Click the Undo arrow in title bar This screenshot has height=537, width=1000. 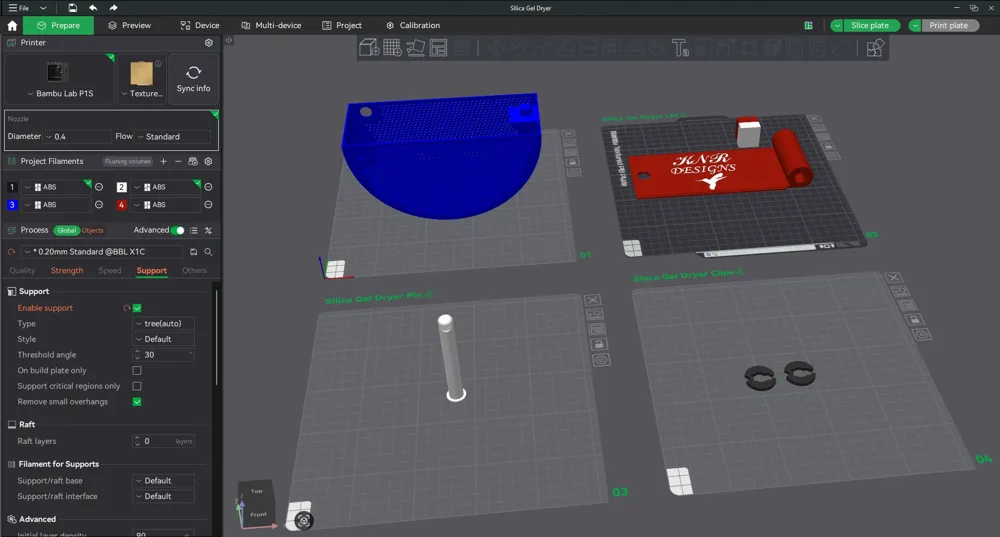coord(93,8)
